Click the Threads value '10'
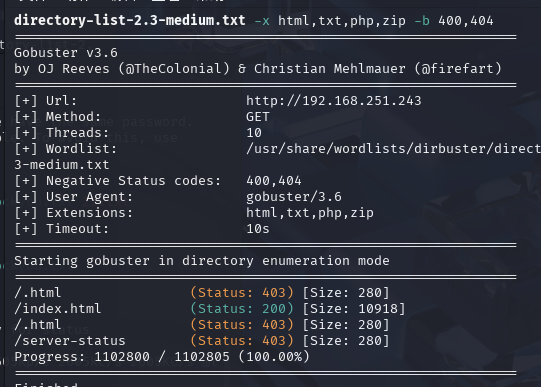541x387 pixels. (x=254, y=133)
